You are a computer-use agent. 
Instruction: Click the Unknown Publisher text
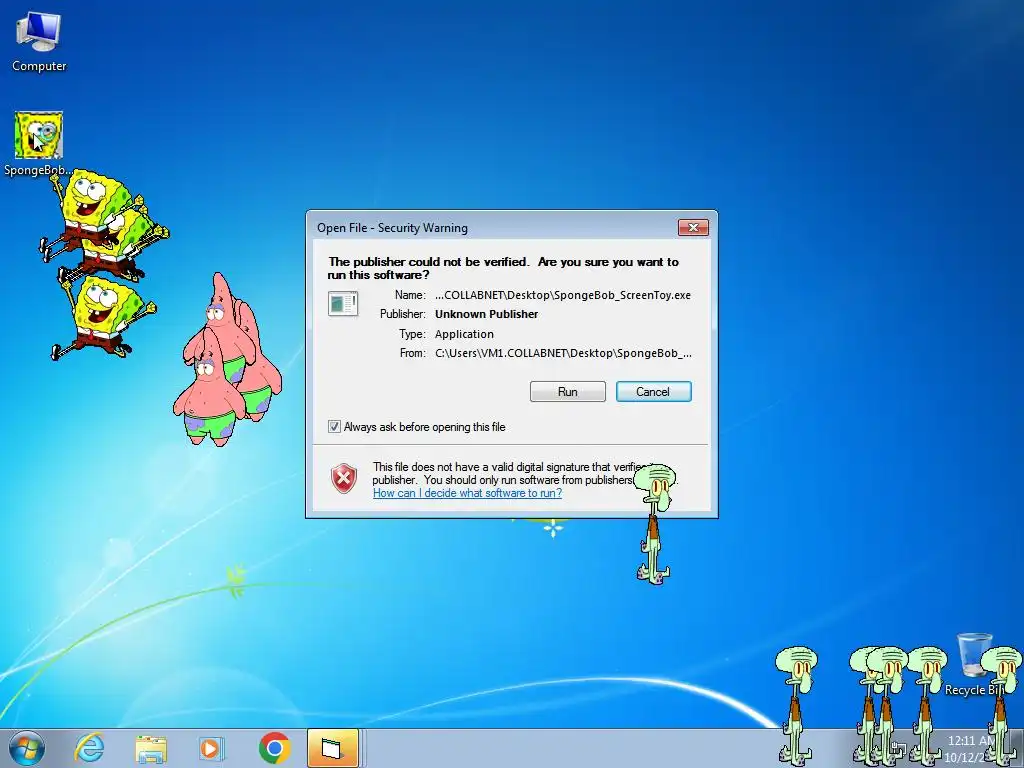point(487,314)
